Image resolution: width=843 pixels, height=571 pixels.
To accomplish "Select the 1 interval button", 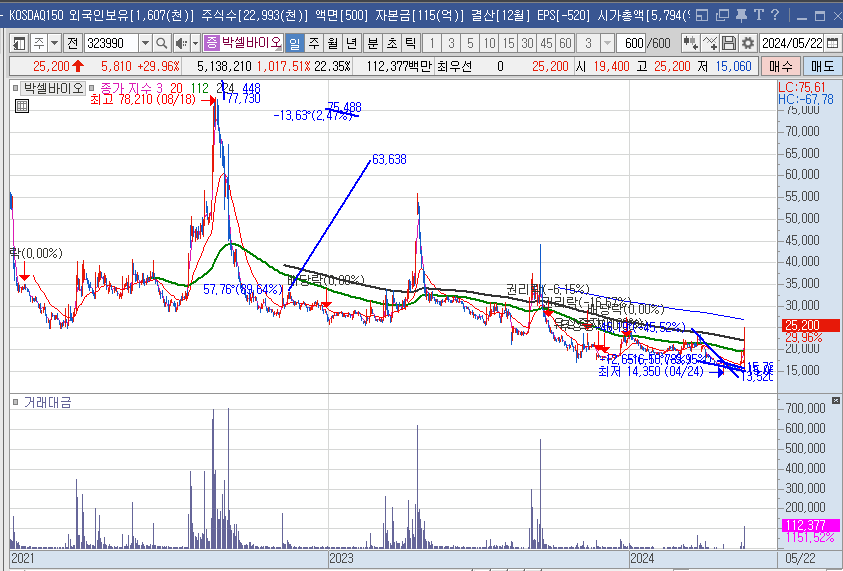I will tap(432, 42).
